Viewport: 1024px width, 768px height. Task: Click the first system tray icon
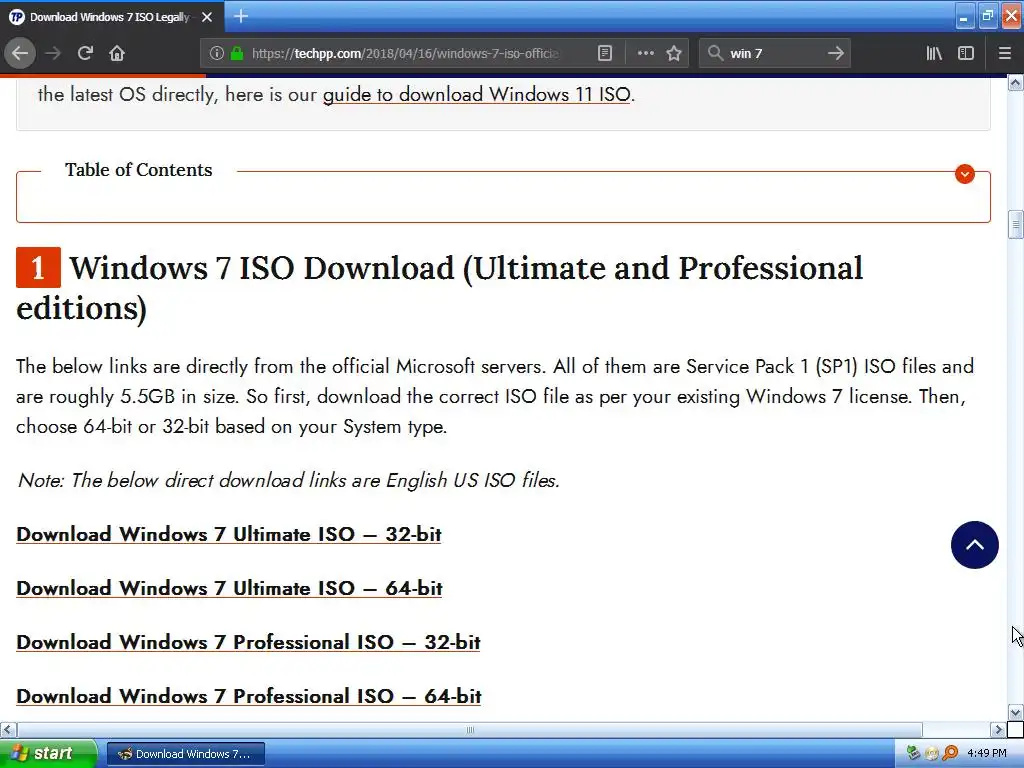coord(914,754)
